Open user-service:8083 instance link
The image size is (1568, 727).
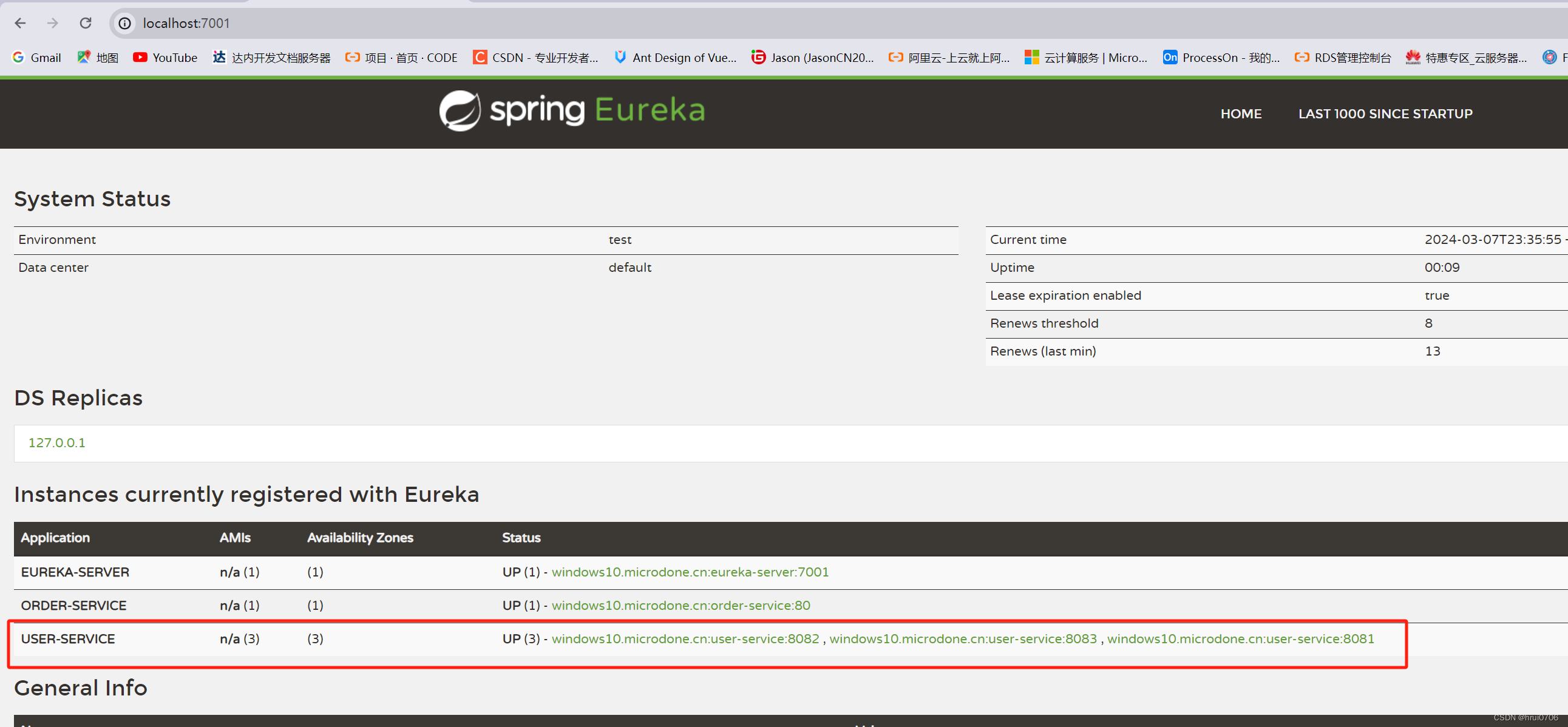[x=963, y=639]
